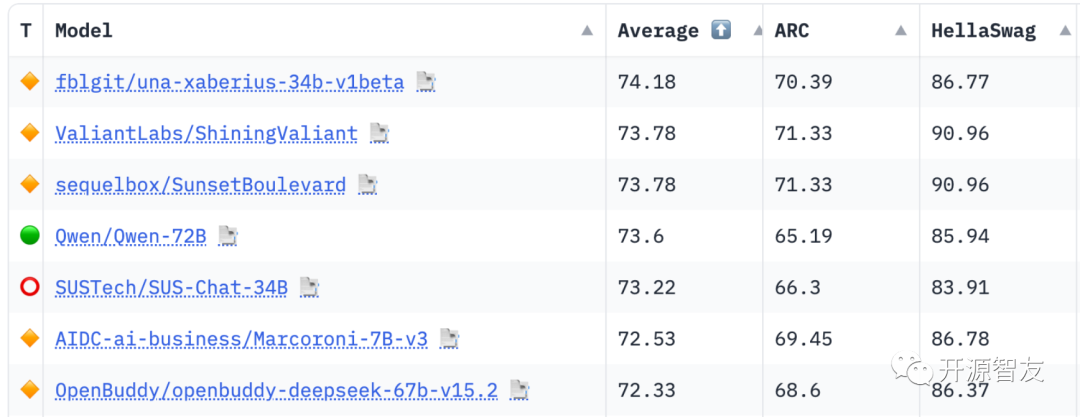The image size is (1080, 417).
Task: Open the SUSTech/SUS-Chat-34B model link
Action: point(171,288)
